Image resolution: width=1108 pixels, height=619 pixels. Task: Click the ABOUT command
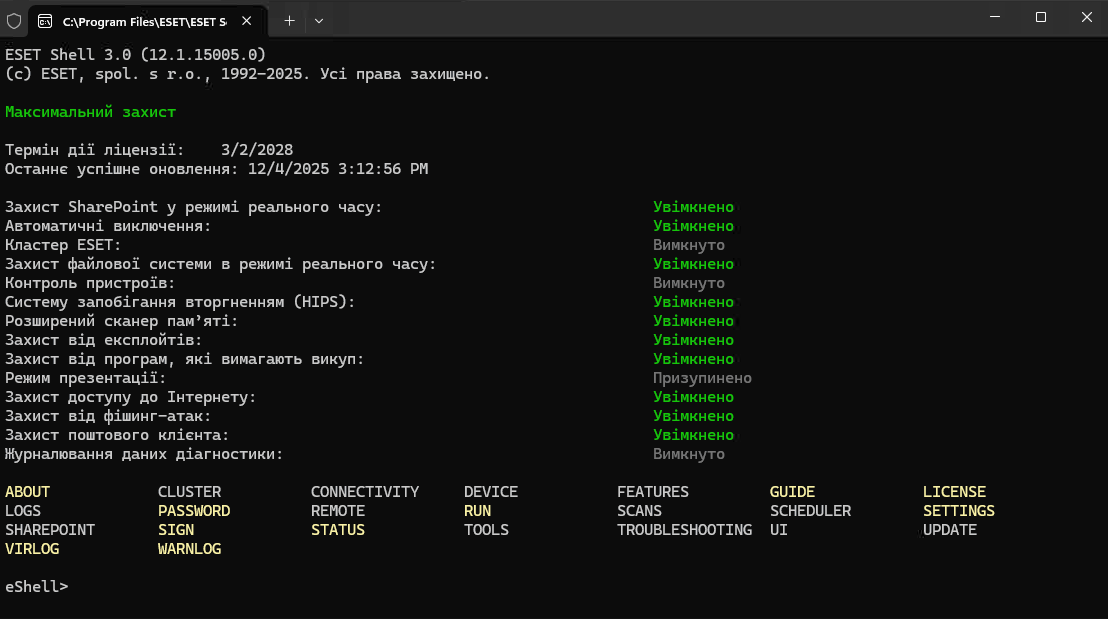(28, 492)
